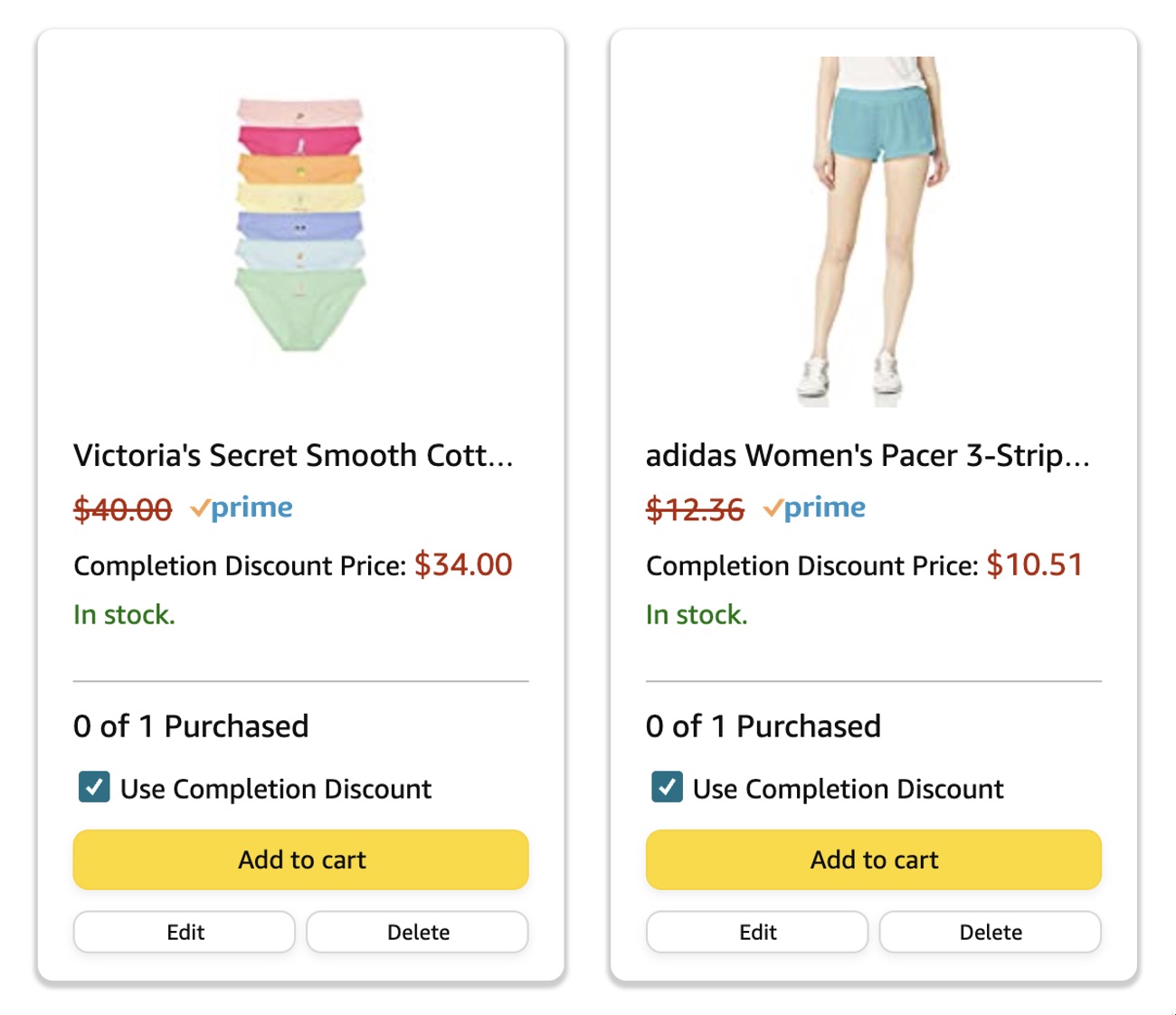Delete the adidas shorts item
Image resolution: width=1176 pixels, height=1015 pixels.
coord(990,932)
